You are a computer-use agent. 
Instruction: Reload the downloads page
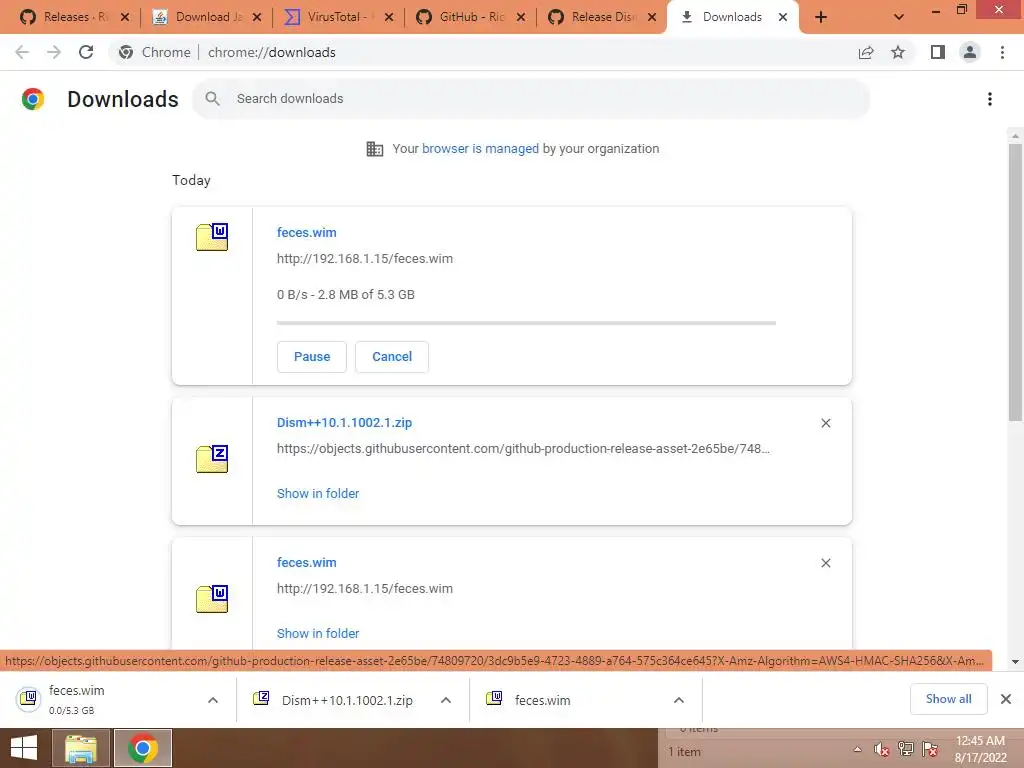[x=86, y=52]
